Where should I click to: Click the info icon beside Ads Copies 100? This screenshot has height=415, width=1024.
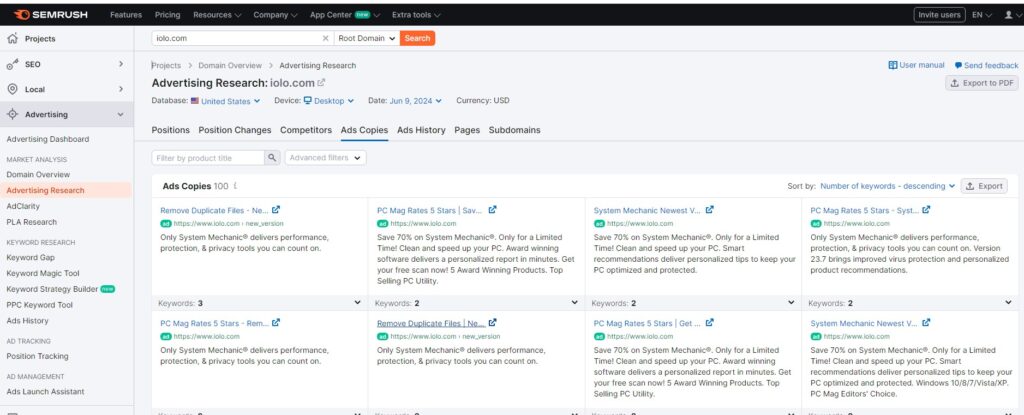coord(235,186)
